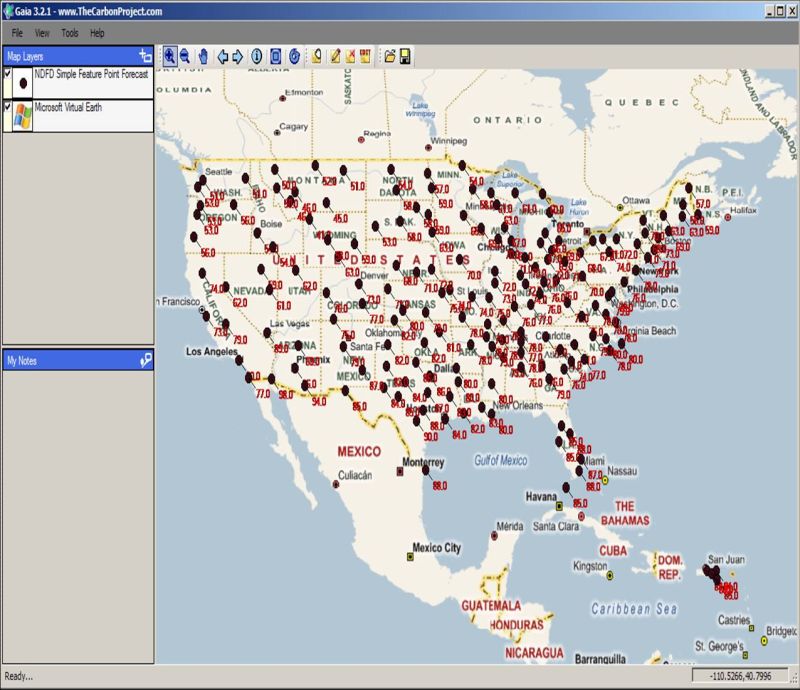Click the Monterrey city label on map
Image resolution: width=800 pixels, height=690 pixels.
(423, 462)
